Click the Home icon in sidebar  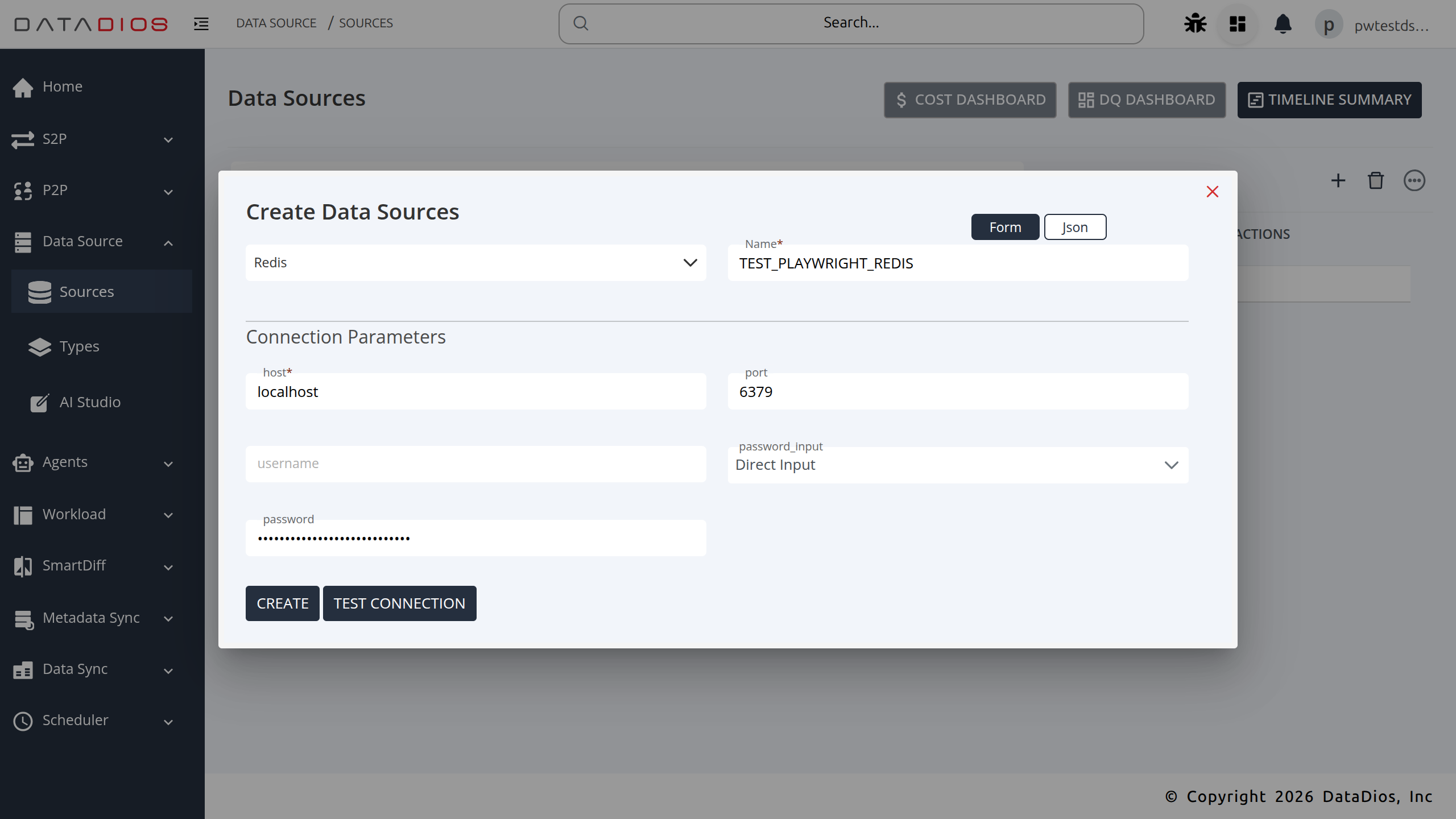click(x=23, y=87)
